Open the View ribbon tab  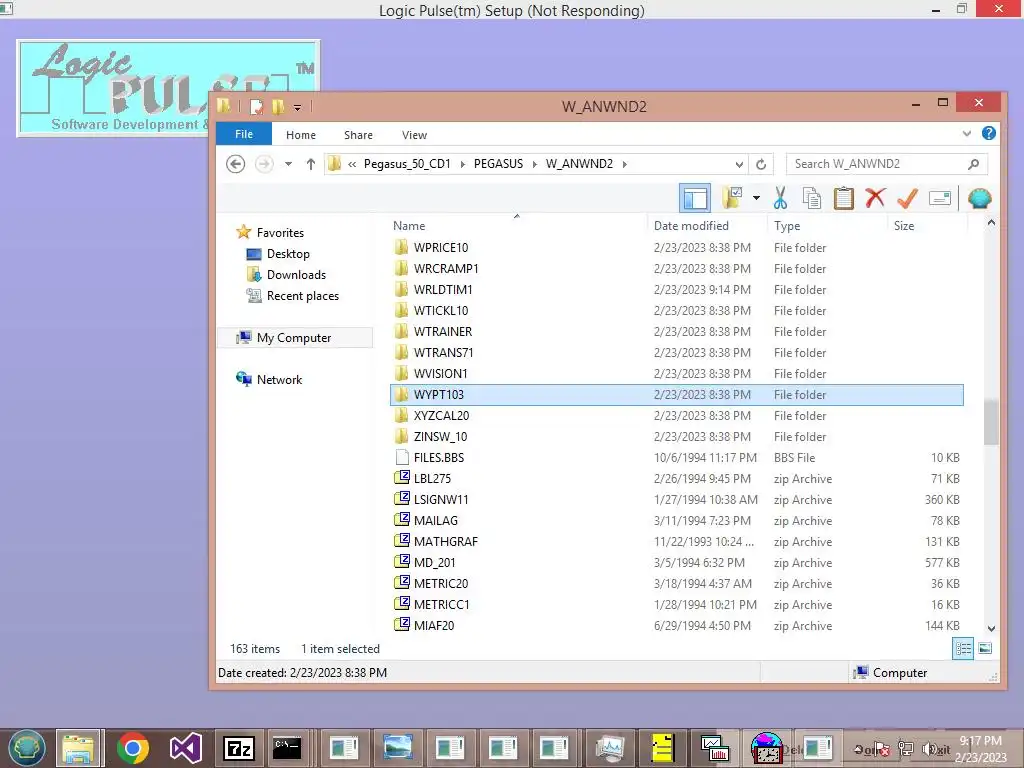point(414,135)
